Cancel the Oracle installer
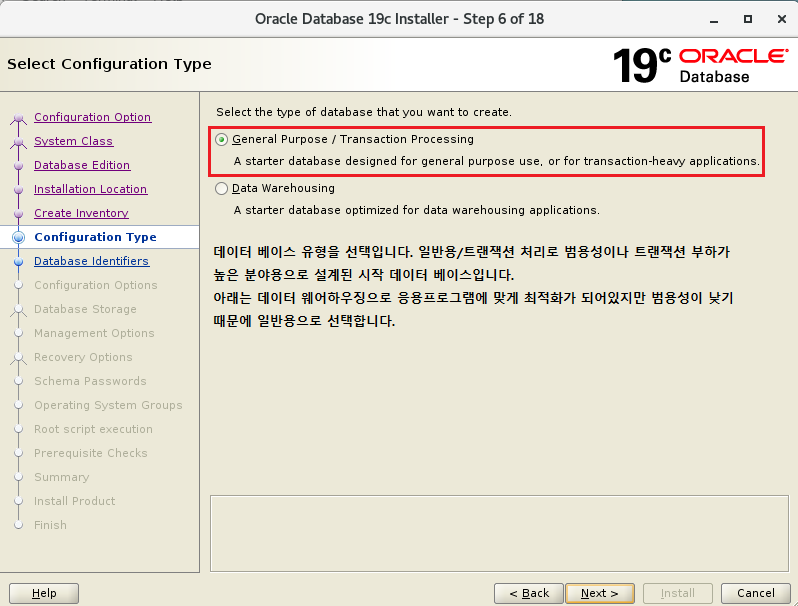The width and height of the screenshot is (798, 606). click(756, 593)
